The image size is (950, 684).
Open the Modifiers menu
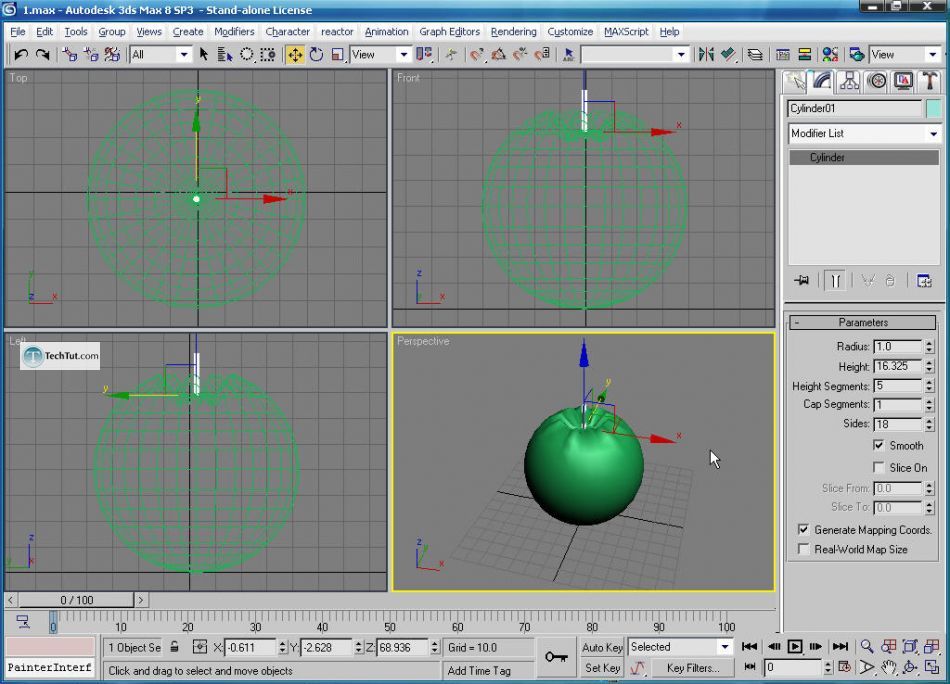[x=234, y=32]
